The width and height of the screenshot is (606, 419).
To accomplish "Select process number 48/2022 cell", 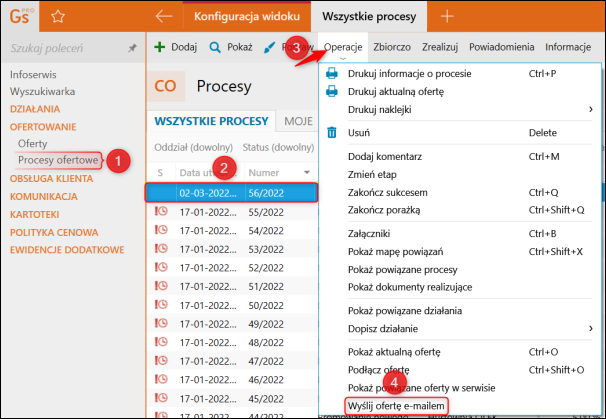I will (x=266, y=342).
